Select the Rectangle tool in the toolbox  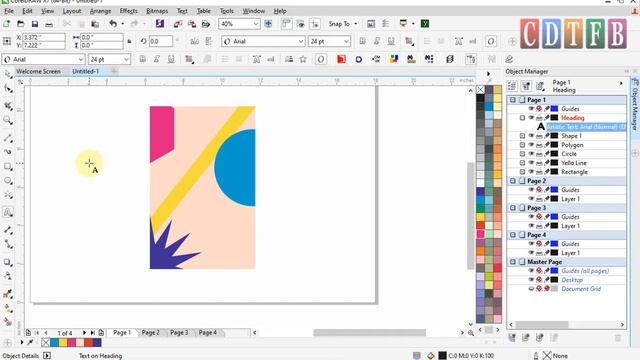pyautogui.click(x=8, y=167)
